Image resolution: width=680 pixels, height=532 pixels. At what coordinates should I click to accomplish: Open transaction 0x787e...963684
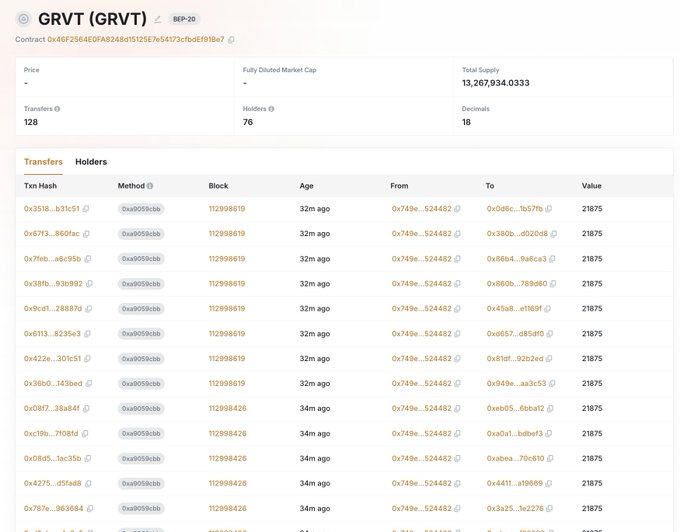click(x=53, y=509)
